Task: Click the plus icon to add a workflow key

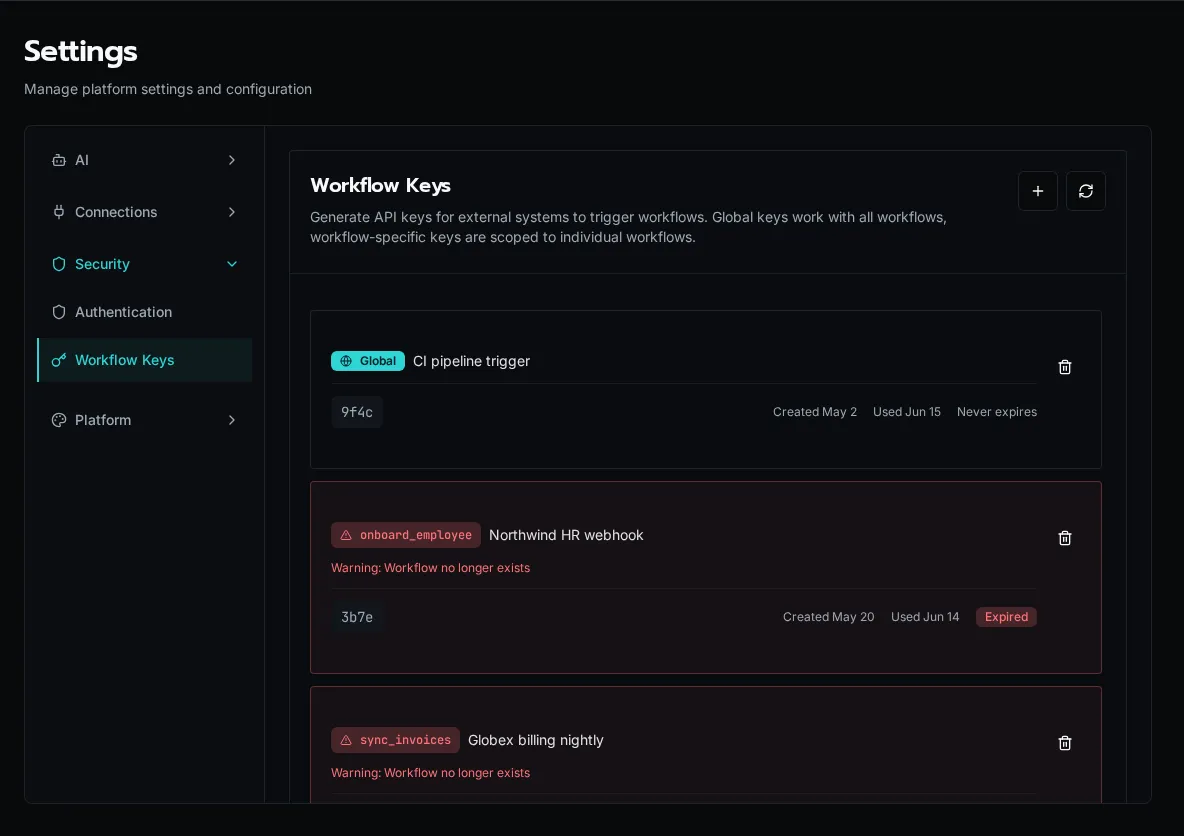Action: click(x=1038, y=191)
